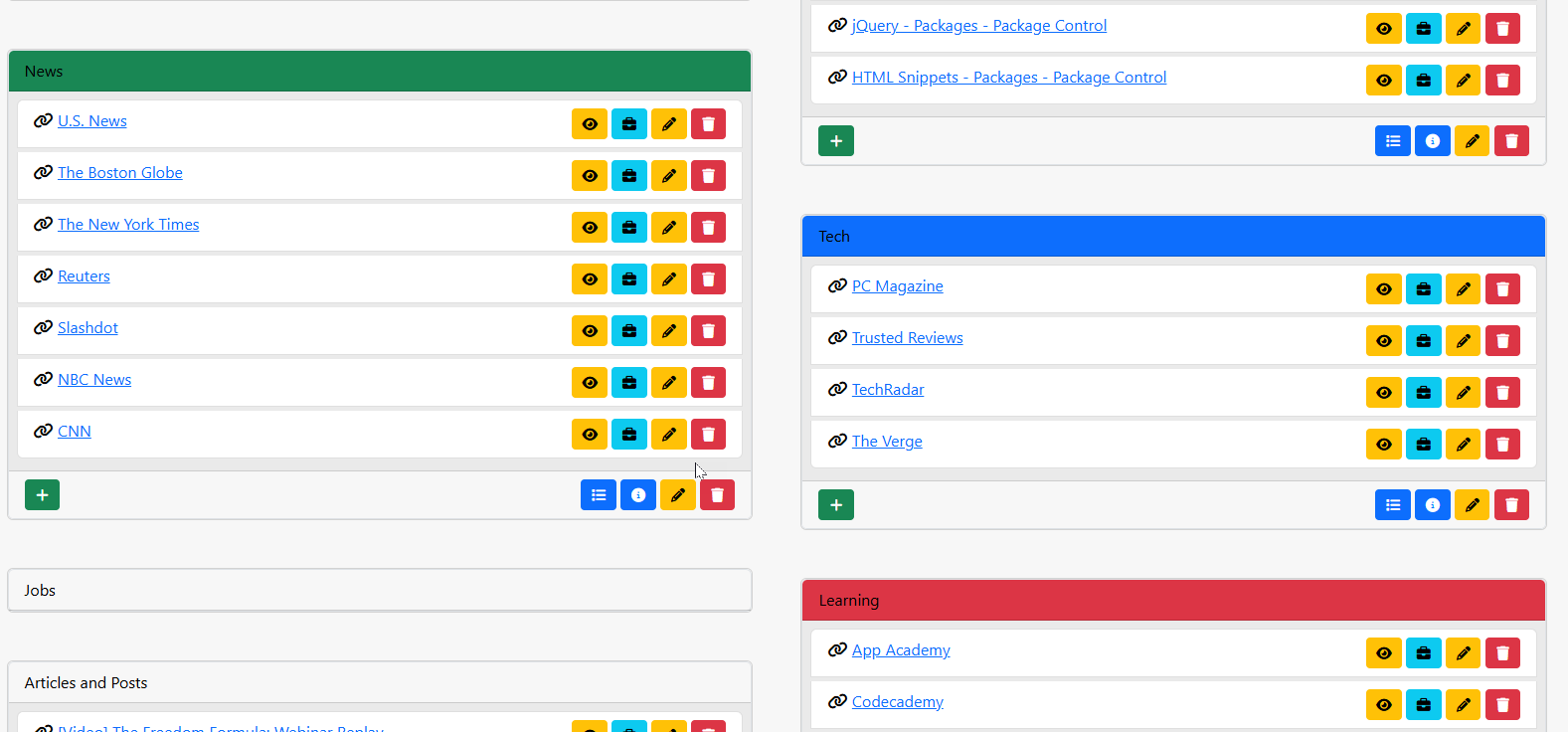Viewport: 1568px width, 732px height.
Task: Open the Codecademy link
Action: [x=898, y=702]
